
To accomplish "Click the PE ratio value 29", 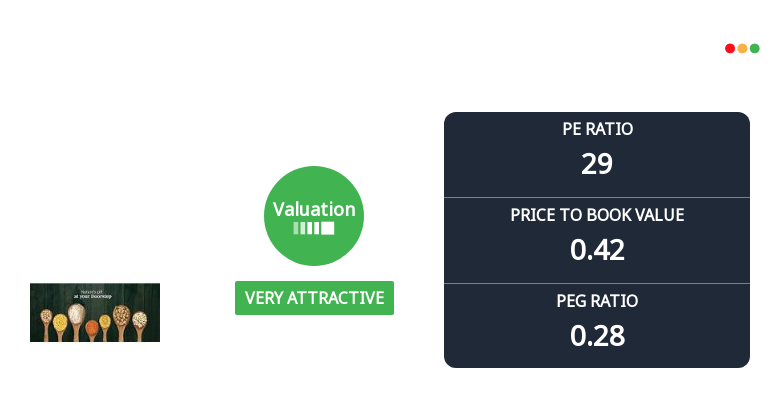I will pos(597,164).
